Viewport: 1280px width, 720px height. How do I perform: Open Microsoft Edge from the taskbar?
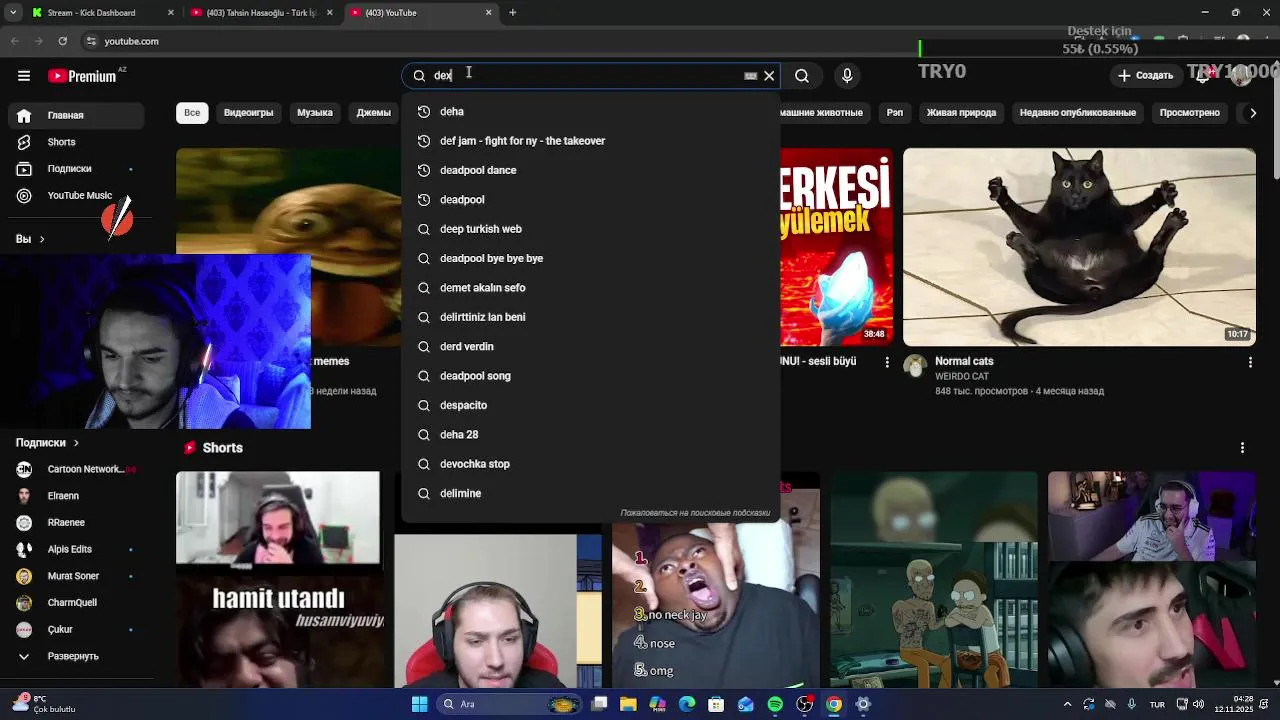pos(687,704)
